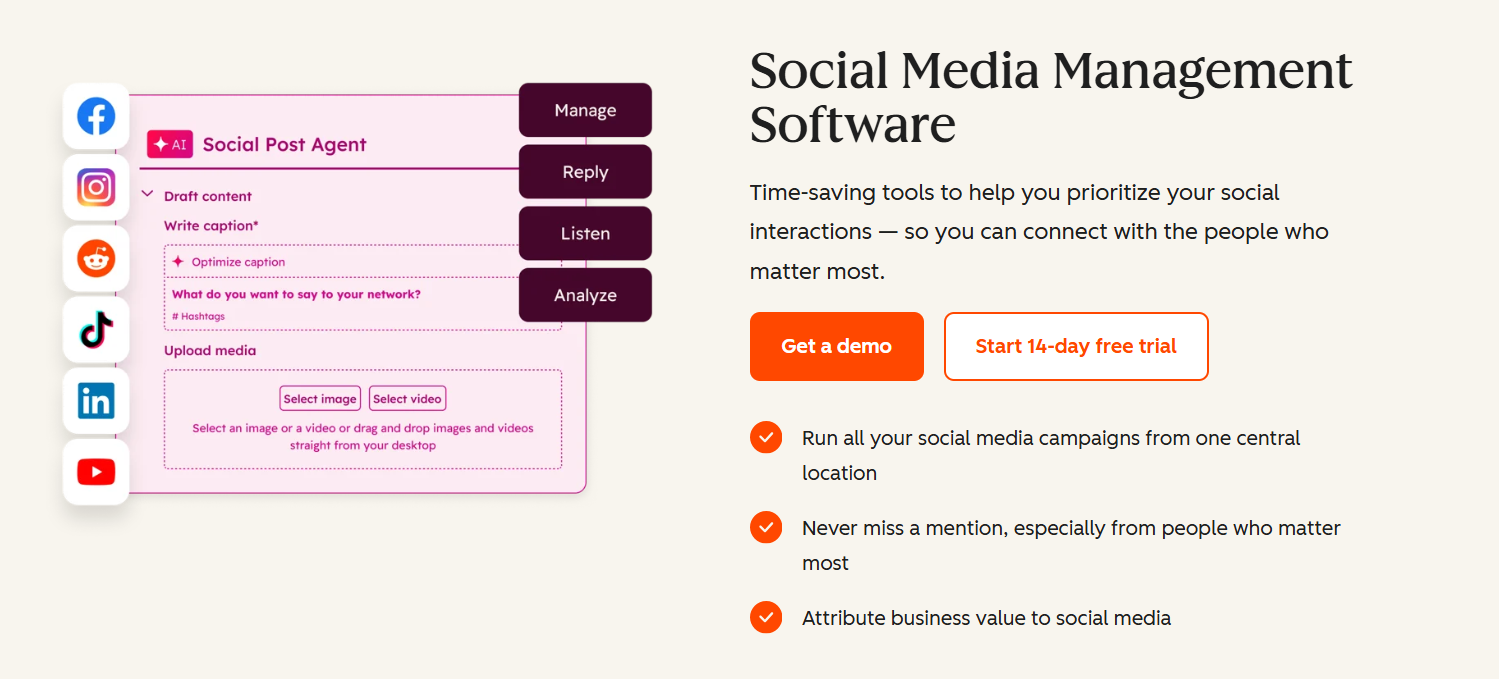Viewport: 1499px width, 679px height.
Task: Collapse the Draft content section
Action: tap(147, 195)
